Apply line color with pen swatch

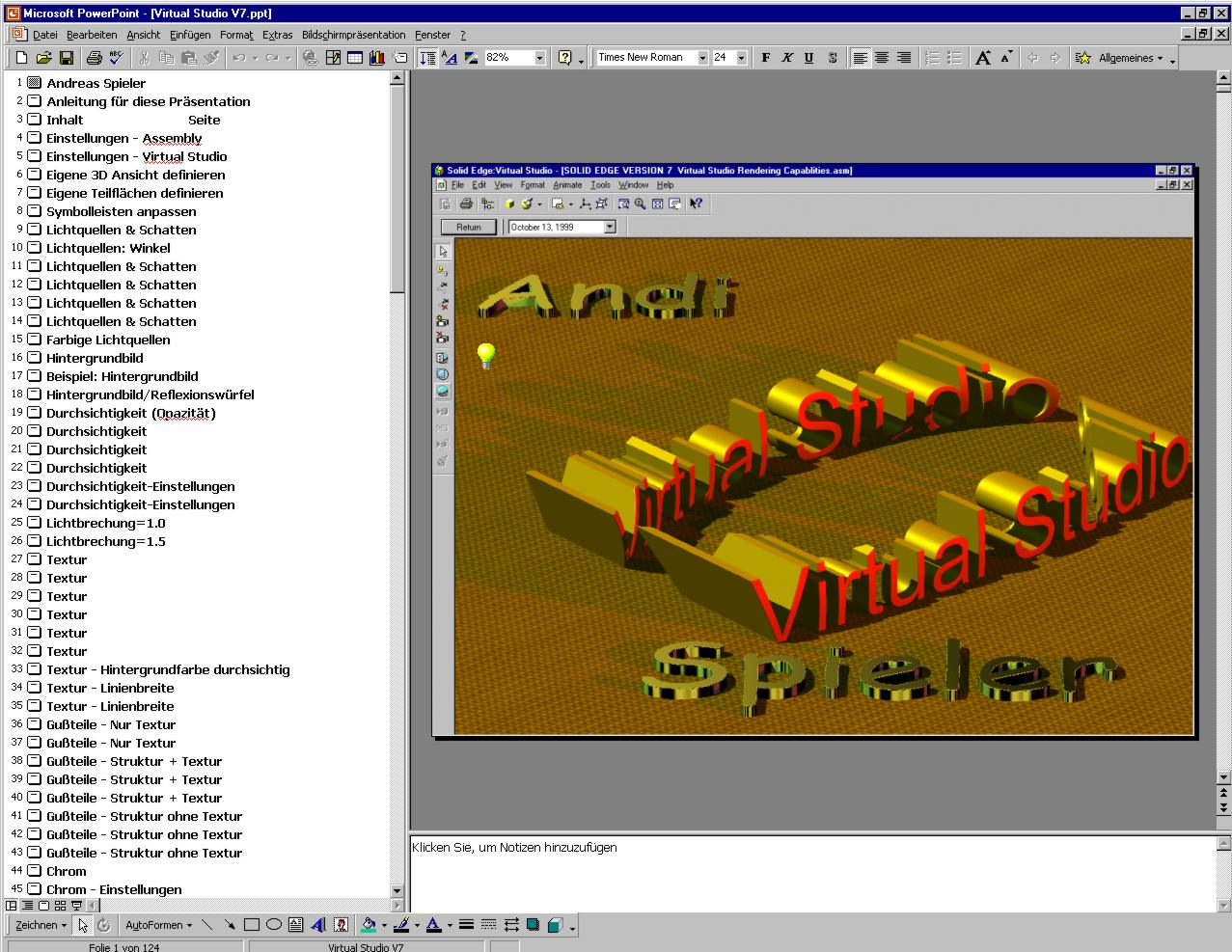tap(401, 925)
